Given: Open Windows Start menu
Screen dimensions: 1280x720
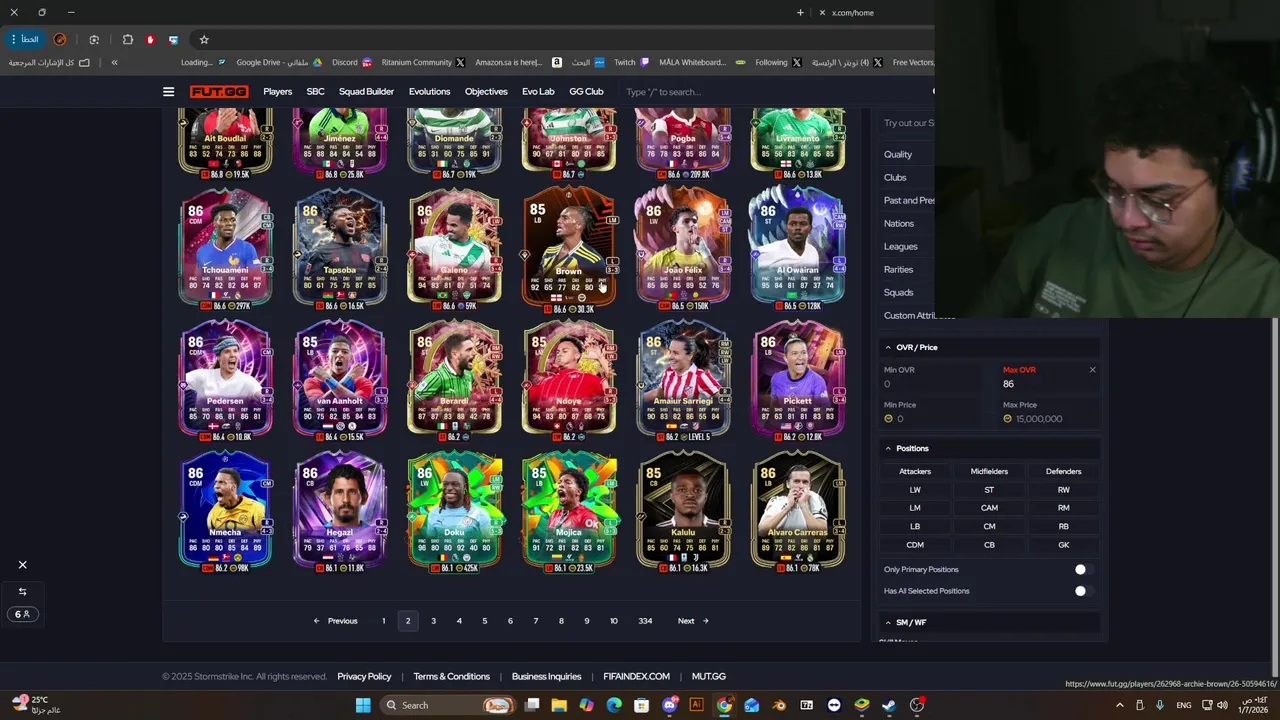Looking at the screenshot, I should click(362, 705).
